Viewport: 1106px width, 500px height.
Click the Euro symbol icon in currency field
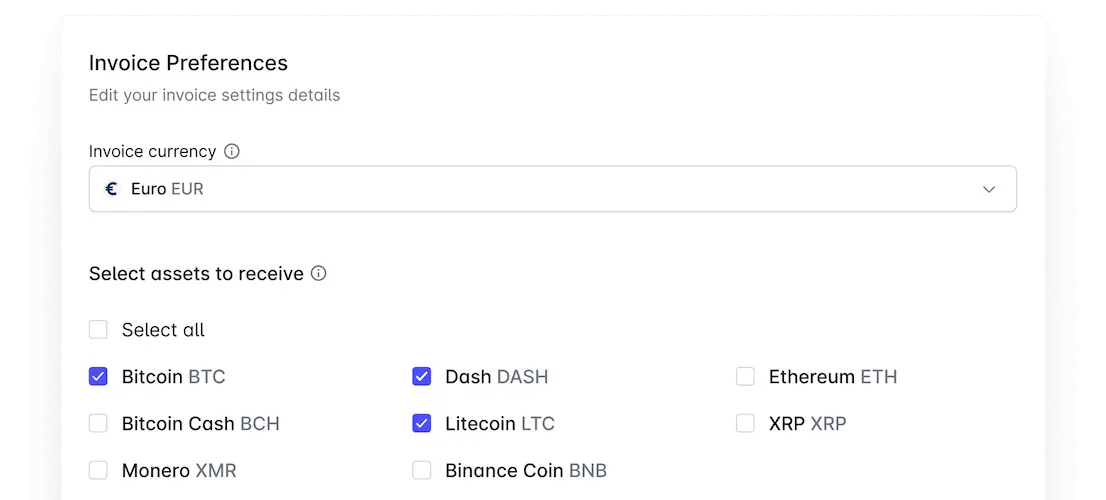[x=112, y=189]
